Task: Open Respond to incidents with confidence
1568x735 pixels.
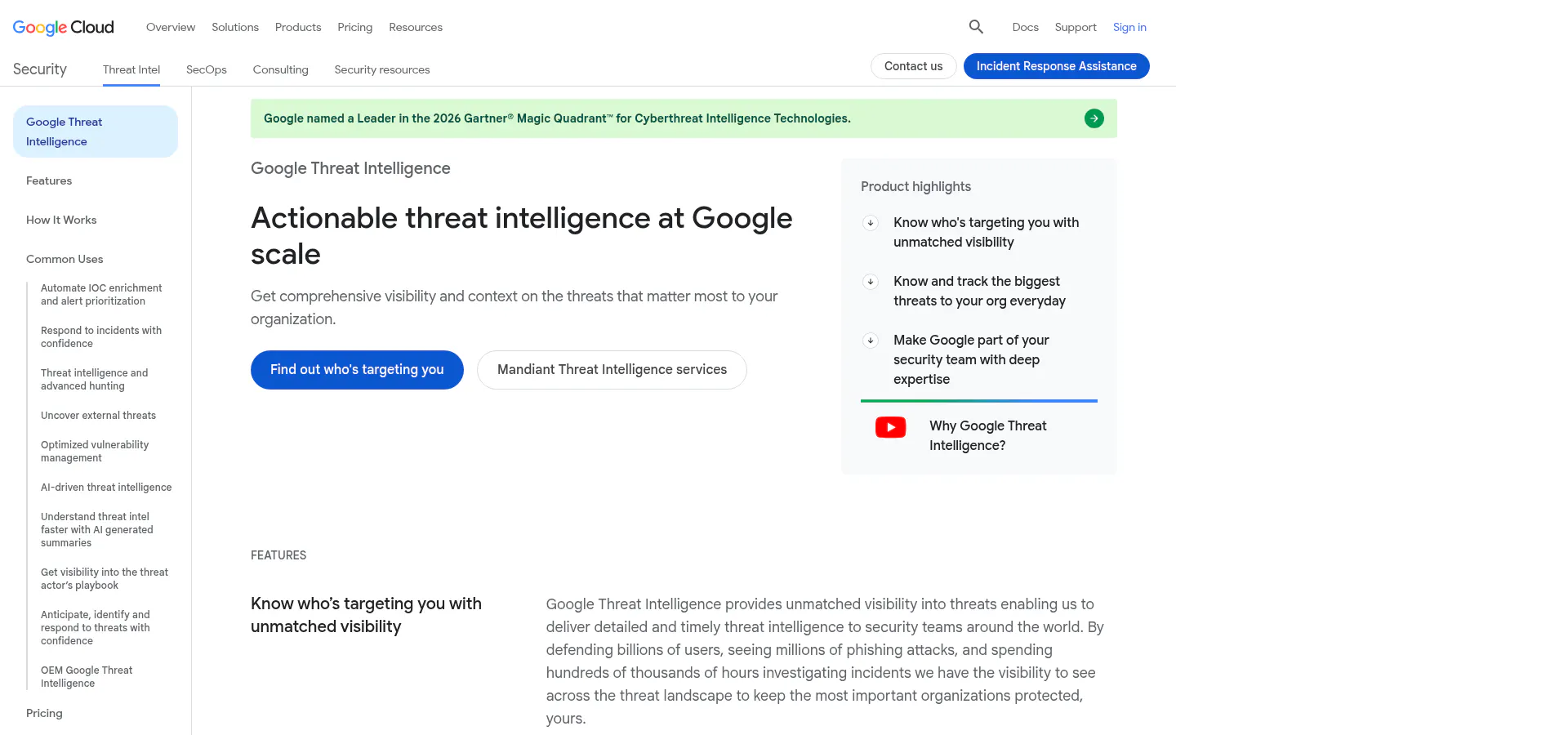Action: tap(101, 337)
